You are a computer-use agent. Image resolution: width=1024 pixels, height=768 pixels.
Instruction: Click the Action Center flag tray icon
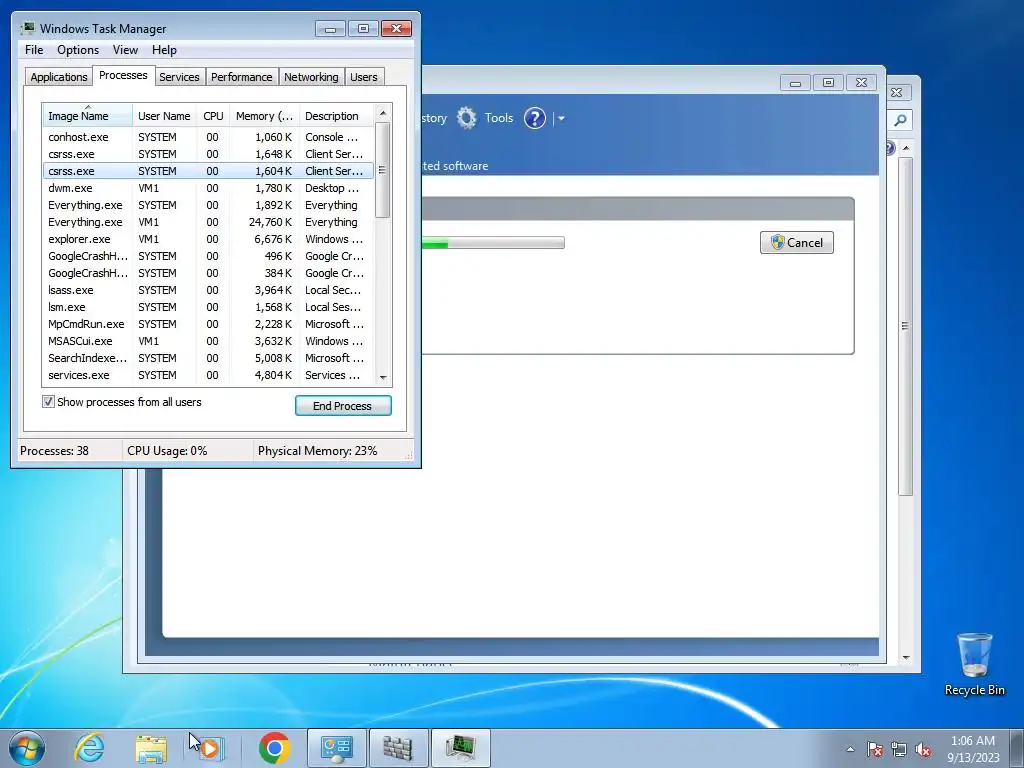[874, 749]
